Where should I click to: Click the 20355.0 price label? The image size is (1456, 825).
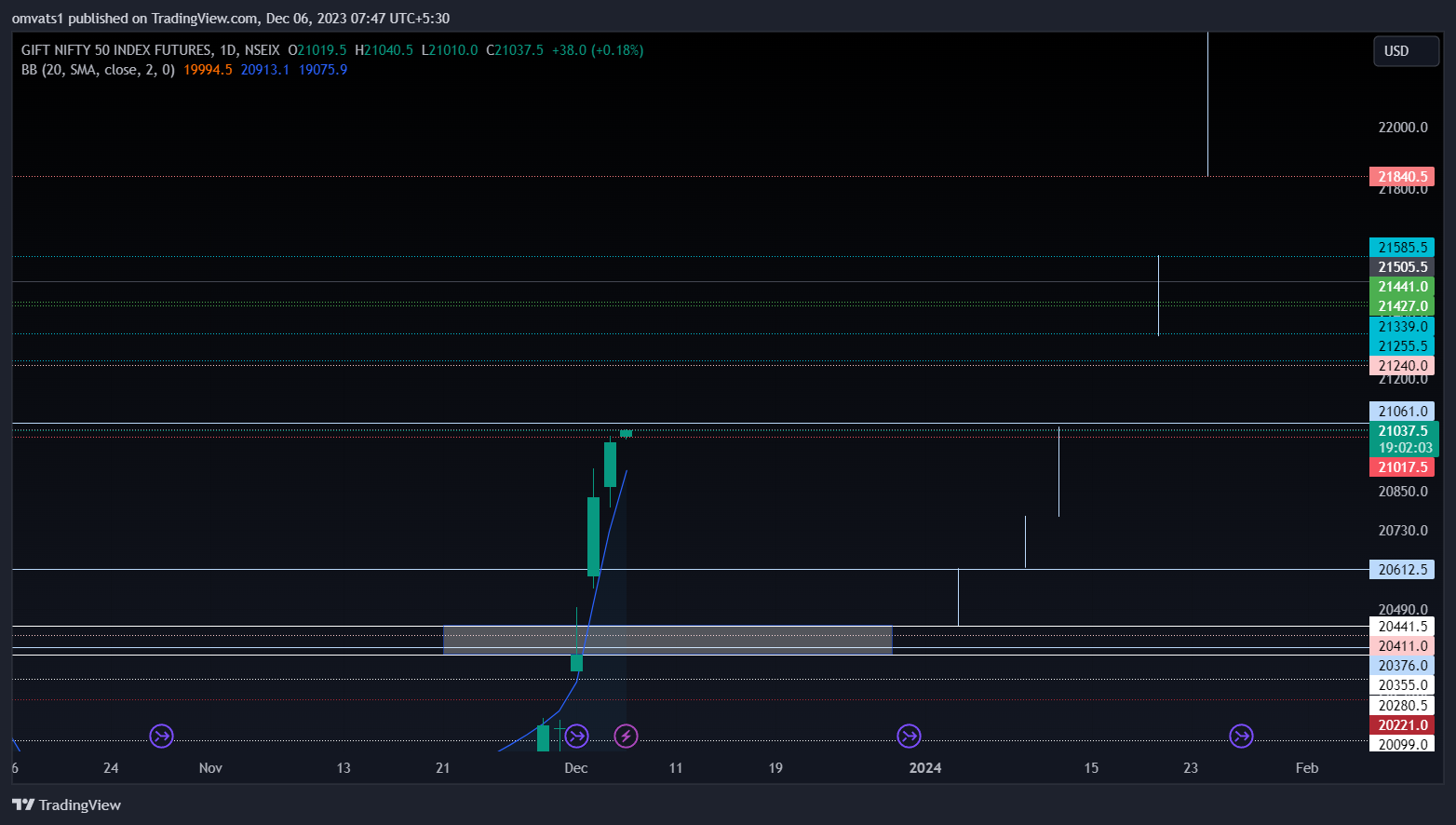[1402, 685]
